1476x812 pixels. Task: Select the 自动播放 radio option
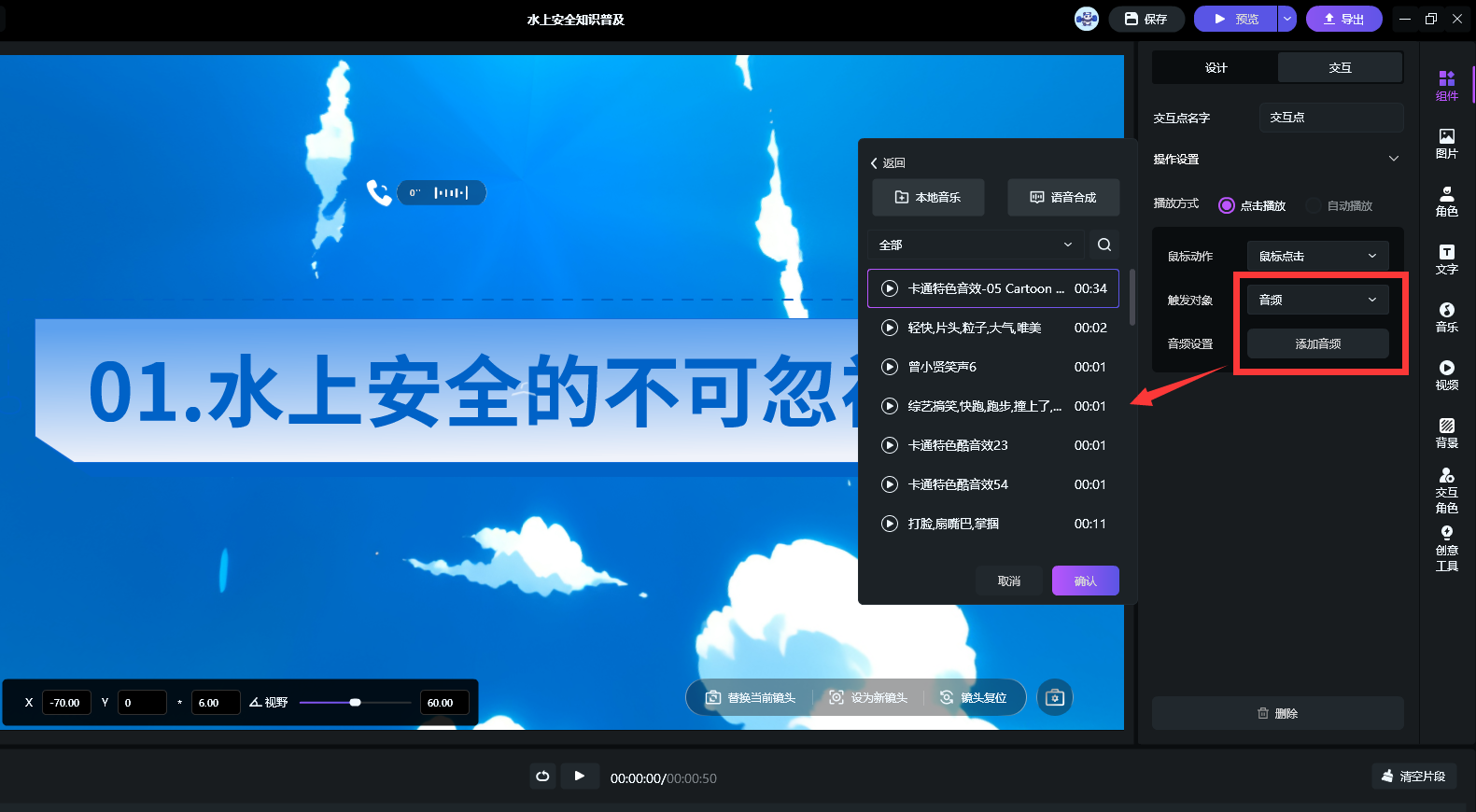click(x=1314, y=205)
